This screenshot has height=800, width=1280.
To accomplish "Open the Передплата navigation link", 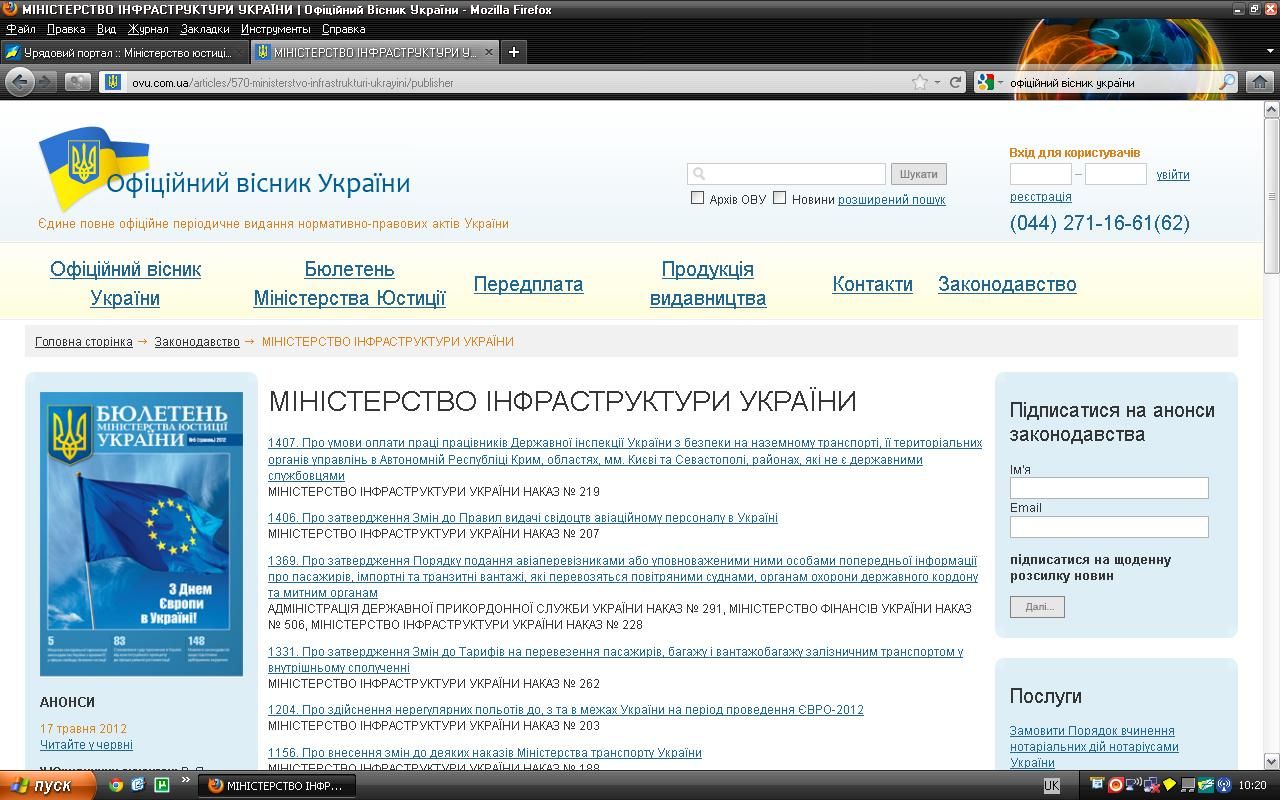I will [x=528, y=284].
